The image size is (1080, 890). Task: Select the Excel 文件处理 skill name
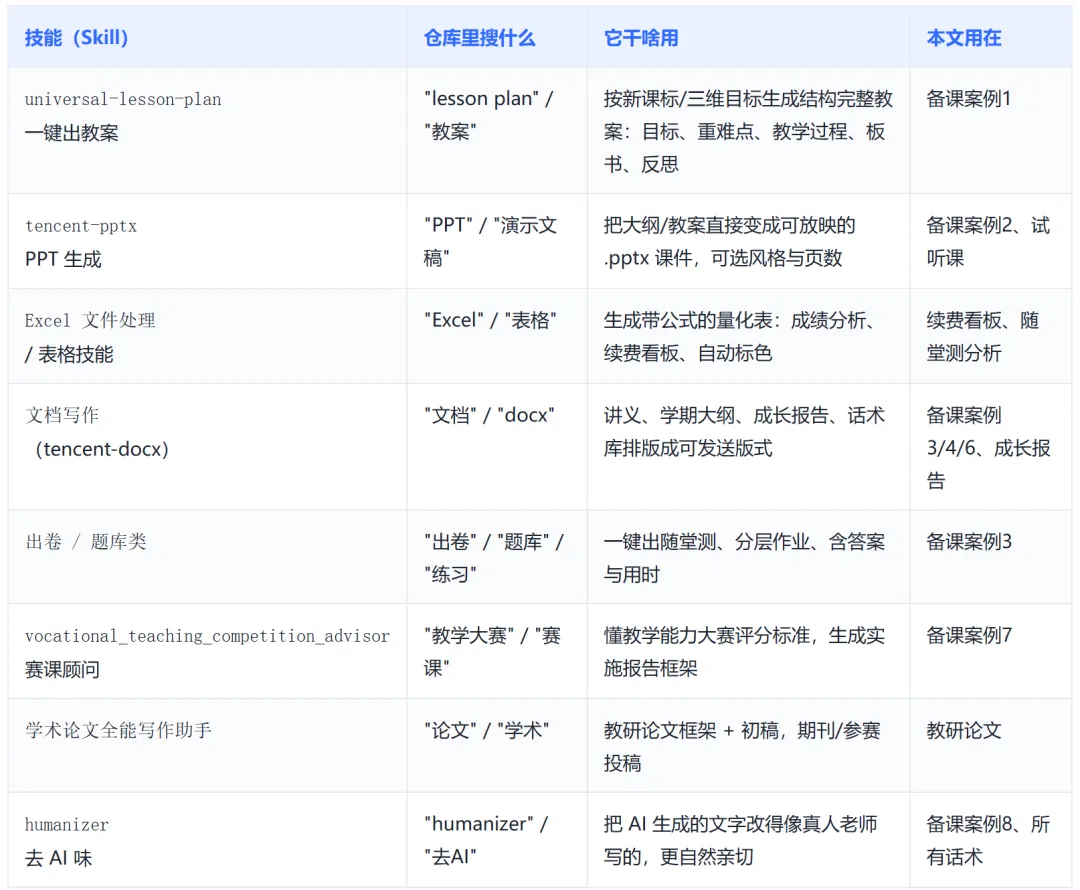tap(90, 320)
